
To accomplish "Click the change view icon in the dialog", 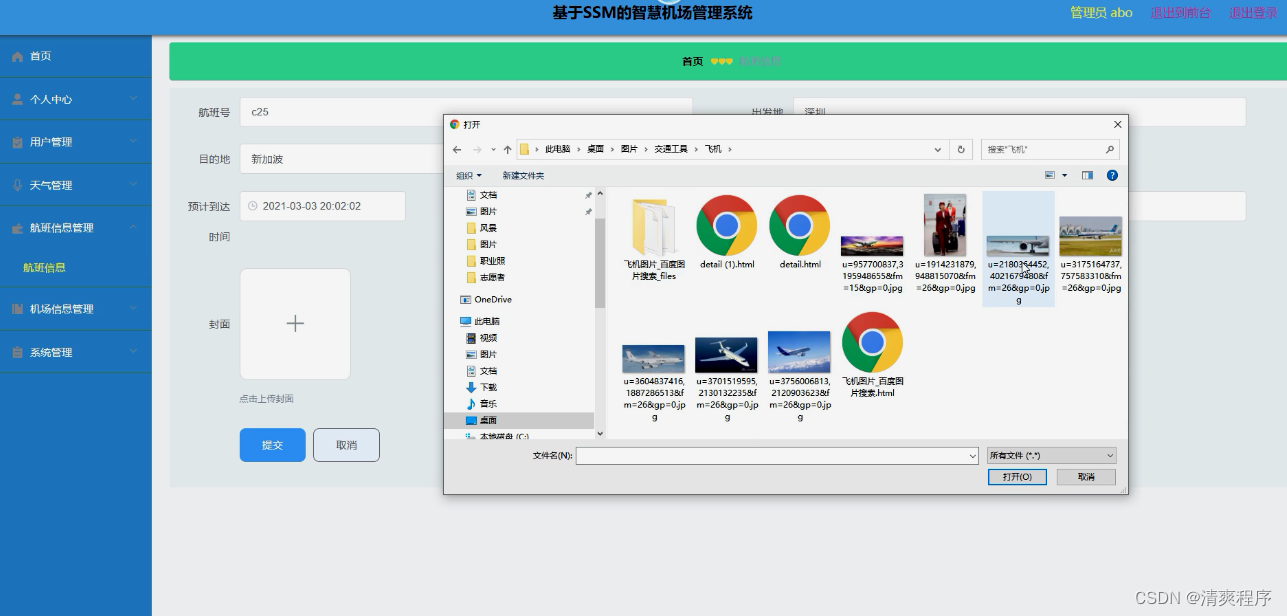I will (x=1050, y=175).
